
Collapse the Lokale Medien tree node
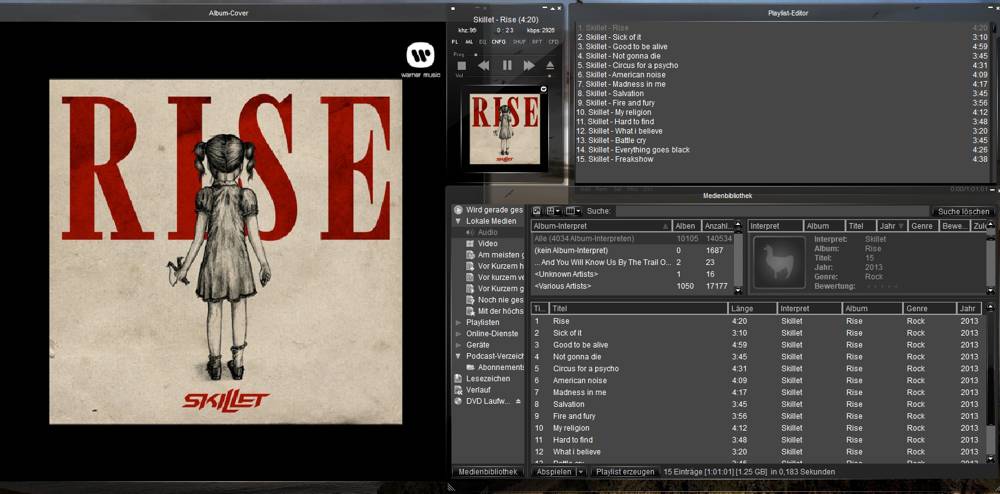[x=458, y=221]
